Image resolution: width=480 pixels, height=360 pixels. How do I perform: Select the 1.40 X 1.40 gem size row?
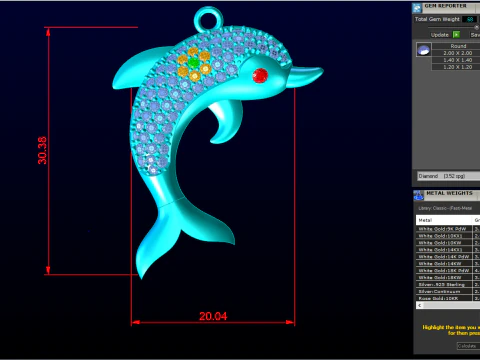[x=456, y=60]
